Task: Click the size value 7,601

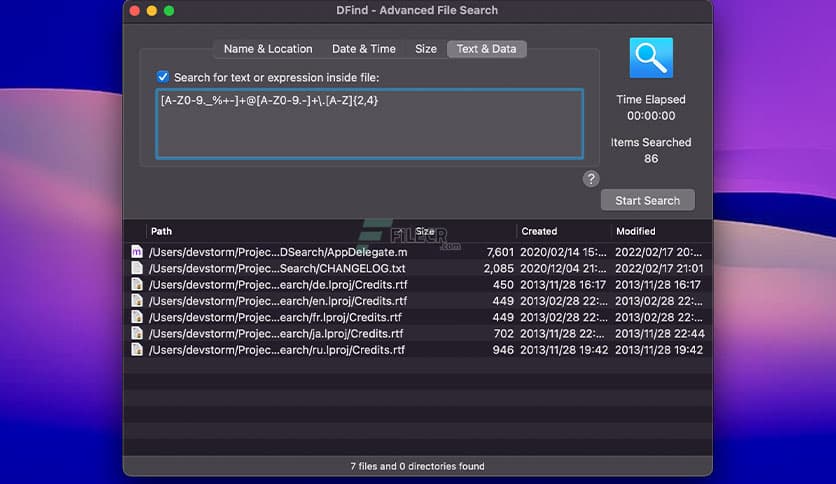Action: click(x=500, y=252)
